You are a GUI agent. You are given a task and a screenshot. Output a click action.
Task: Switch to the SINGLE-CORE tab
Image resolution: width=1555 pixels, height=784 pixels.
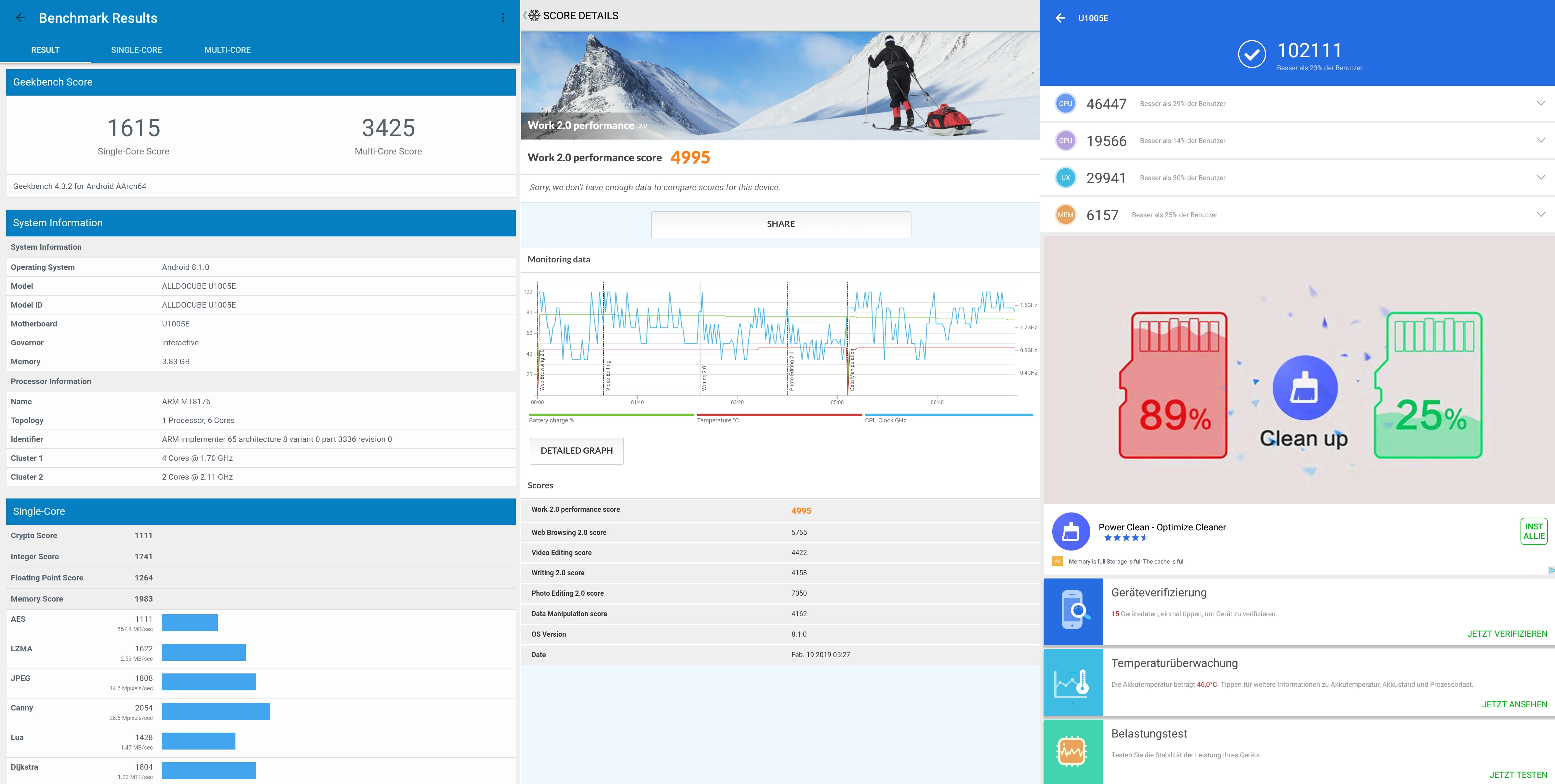[137, 50]
